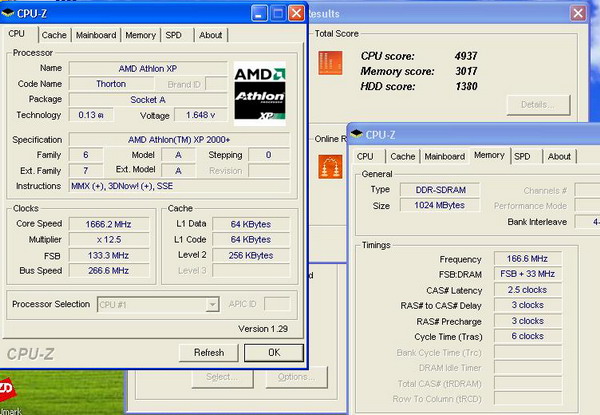Close the results window
This screenshot has width=600, height=415.
tap(578, 14)
